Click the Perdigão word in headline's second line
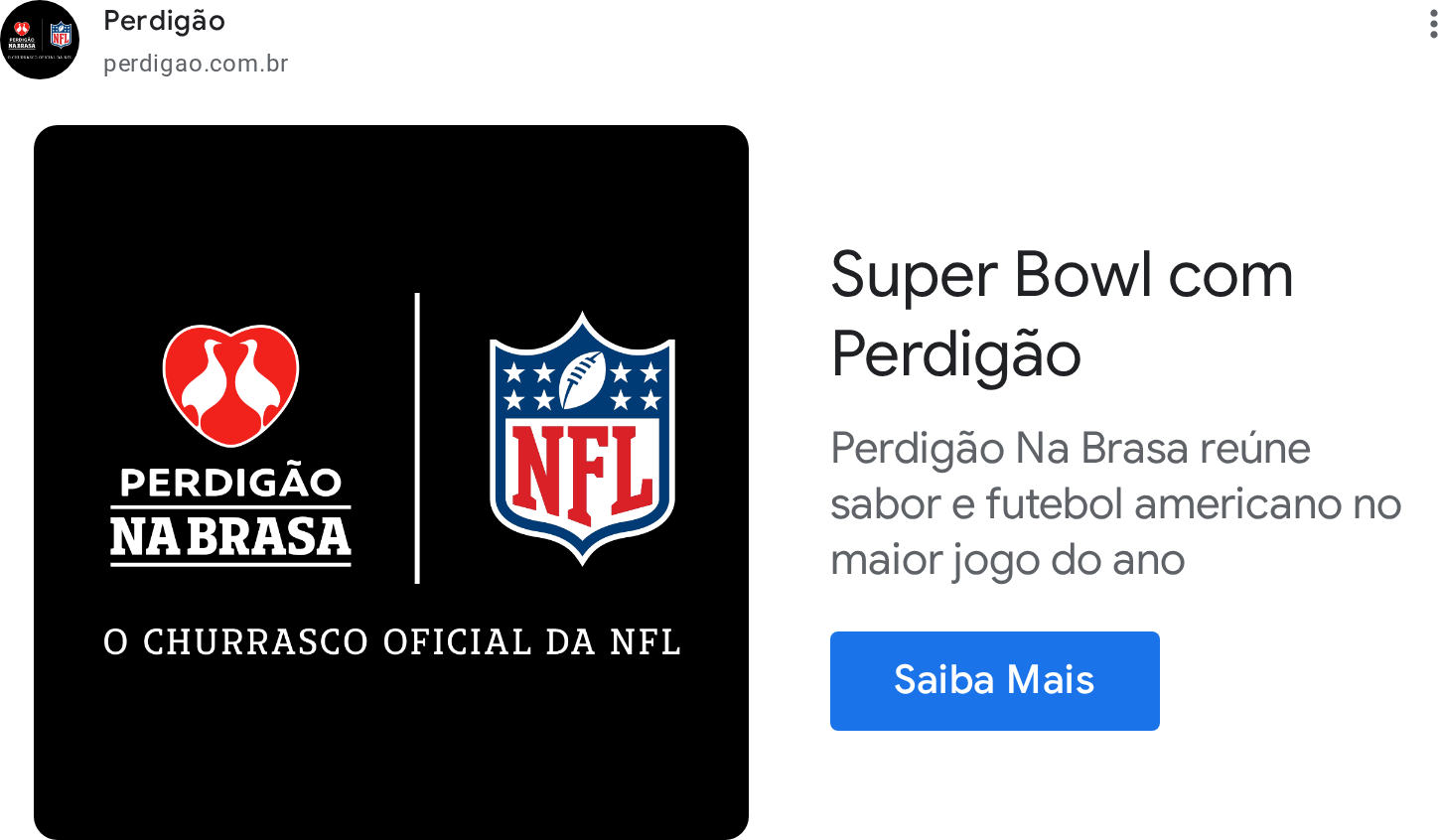This screenshot has height=840, width=1438. coord(956,354)
